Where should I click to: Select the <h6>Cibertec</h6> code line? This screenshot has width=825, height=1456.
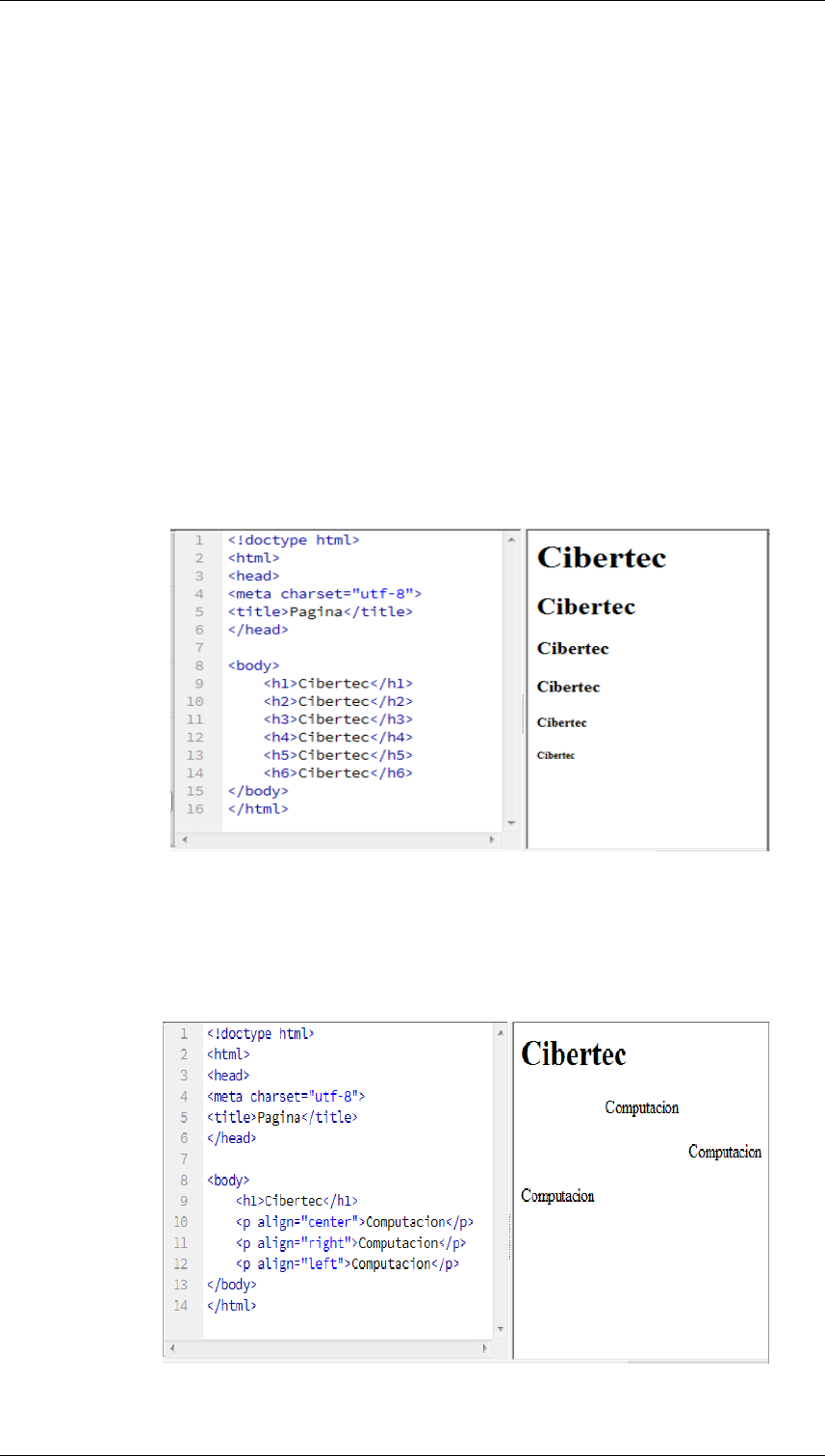click(339, 773)
